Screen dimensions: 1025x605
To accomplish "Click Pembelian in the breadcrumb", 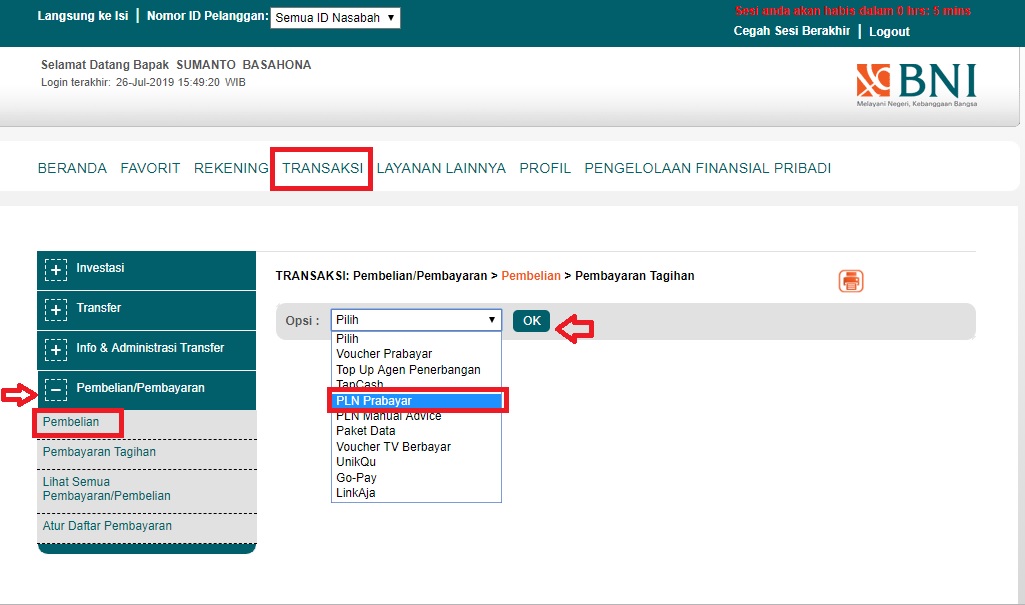I will click(x=531, y=276).
